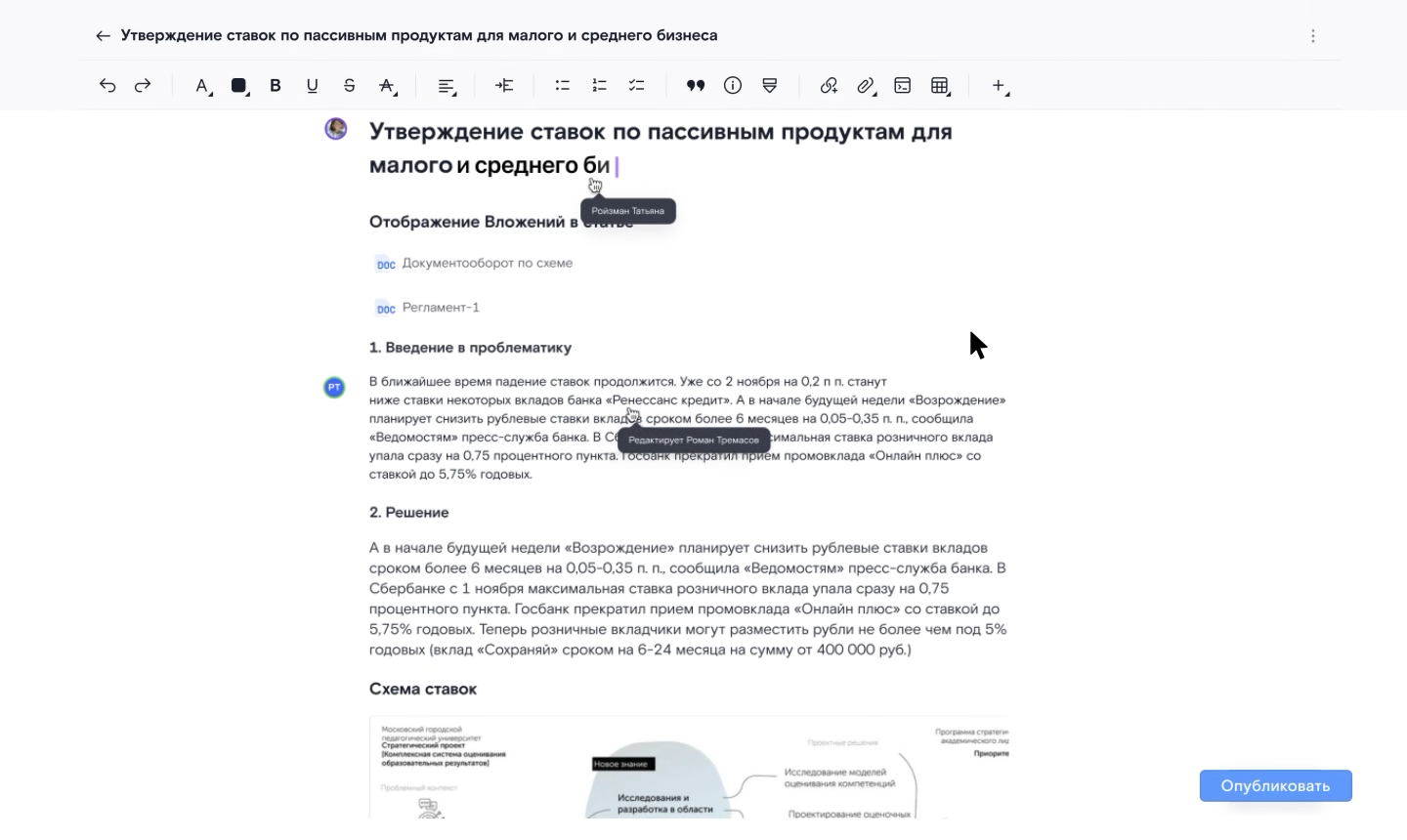The width and height of the screenshot is (1407, 840).
Task: Open the table insert options
Action: point(939,86)
